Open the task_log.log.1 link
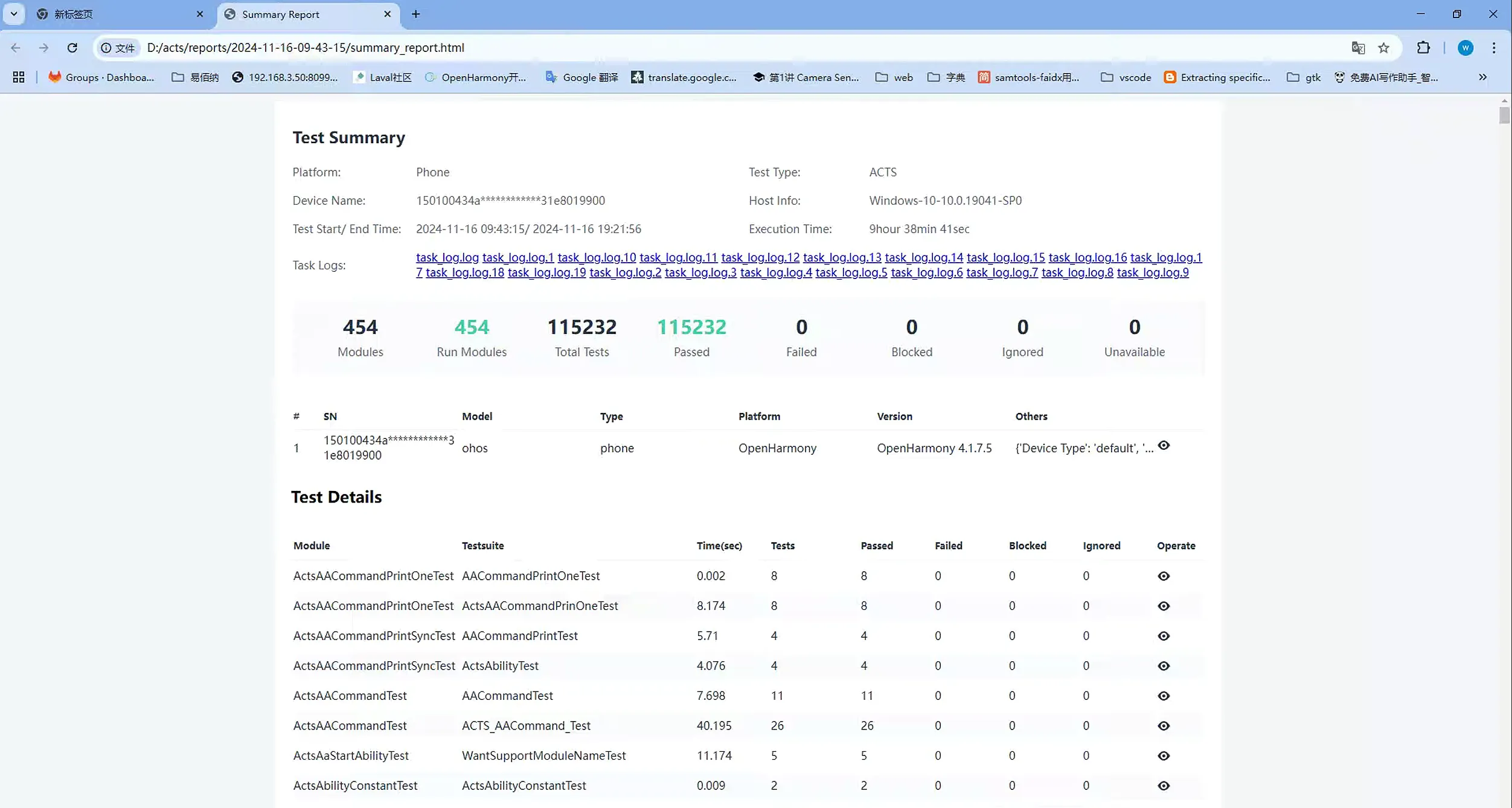1512x808 pixels. coord(518,257)
